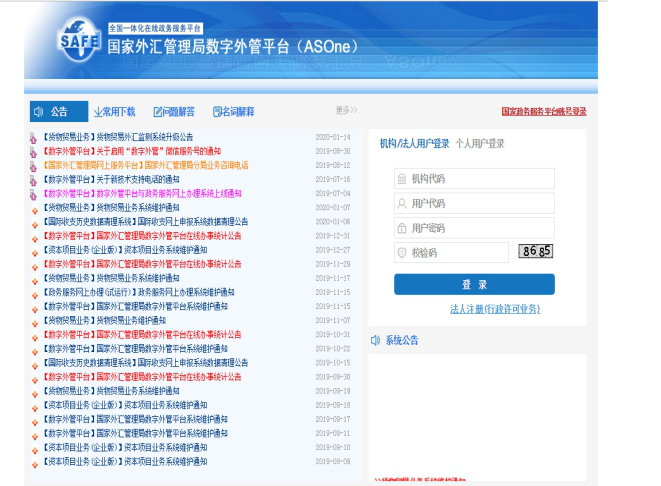Open 货物贸易外汇监测系统升级公告 announcement

pyautogui.click(x=118, y=137)
